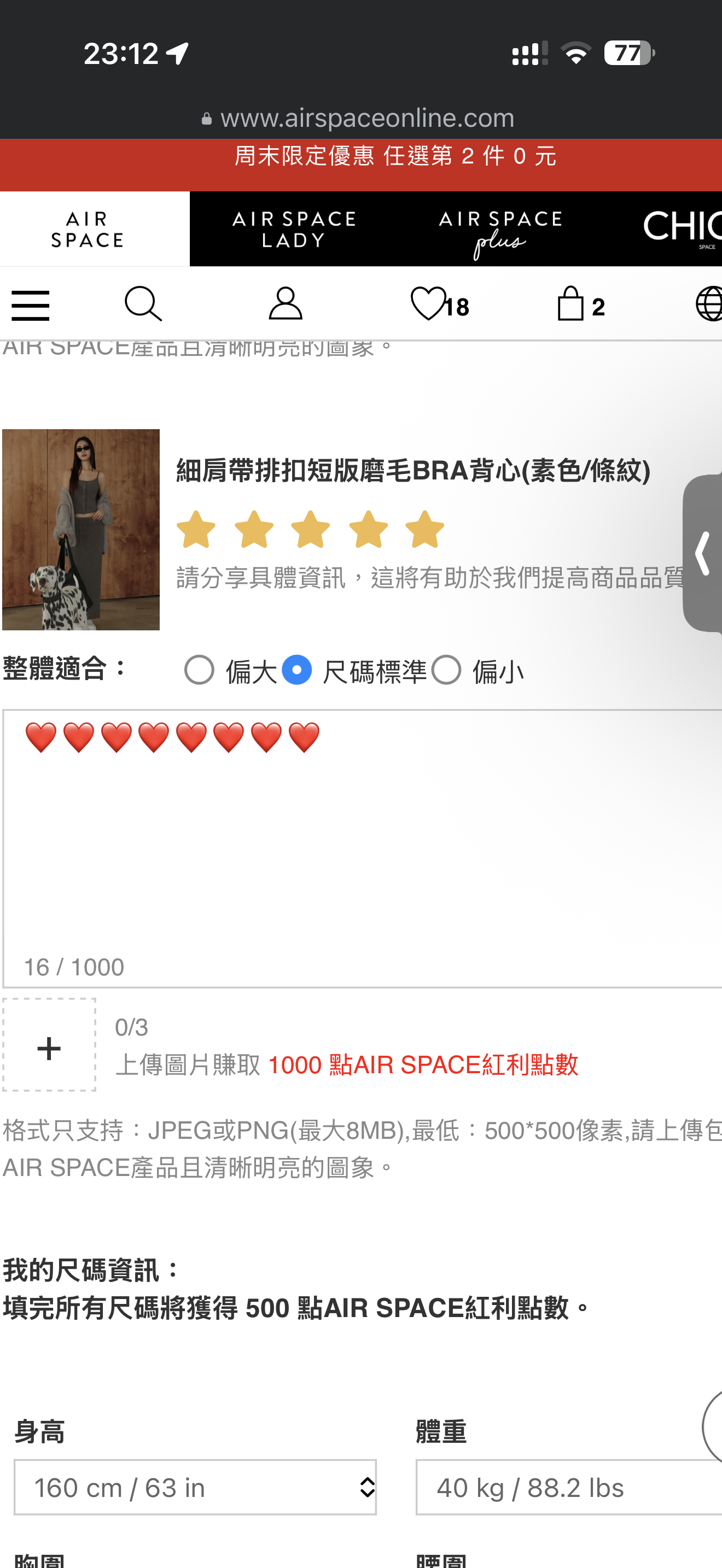Viewport: 722px width, 1568px height.
Task: Select the 偏小 radio button
Action: [446, 670]
